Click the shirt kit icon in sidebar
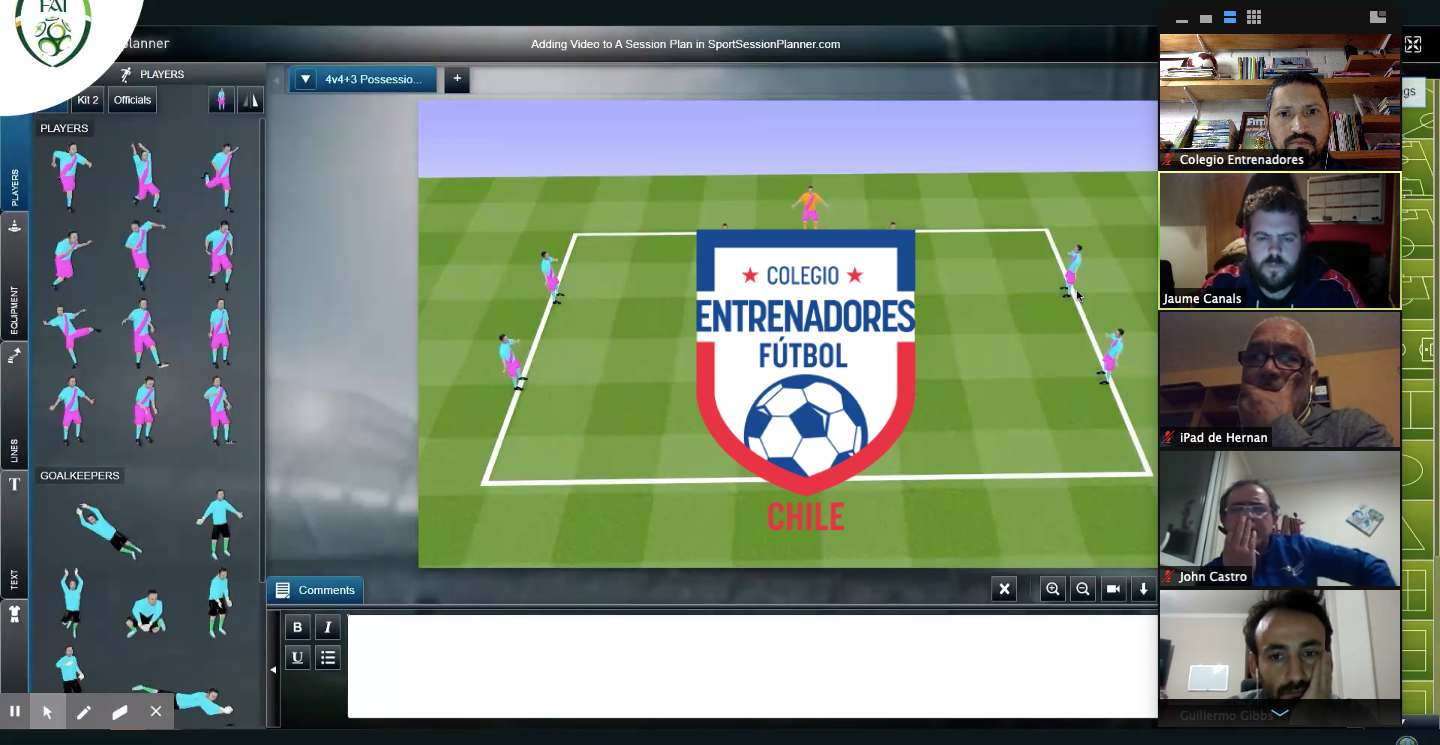Image resolution: width=1440 pixels, height=745 pixels. coord(14,614)
